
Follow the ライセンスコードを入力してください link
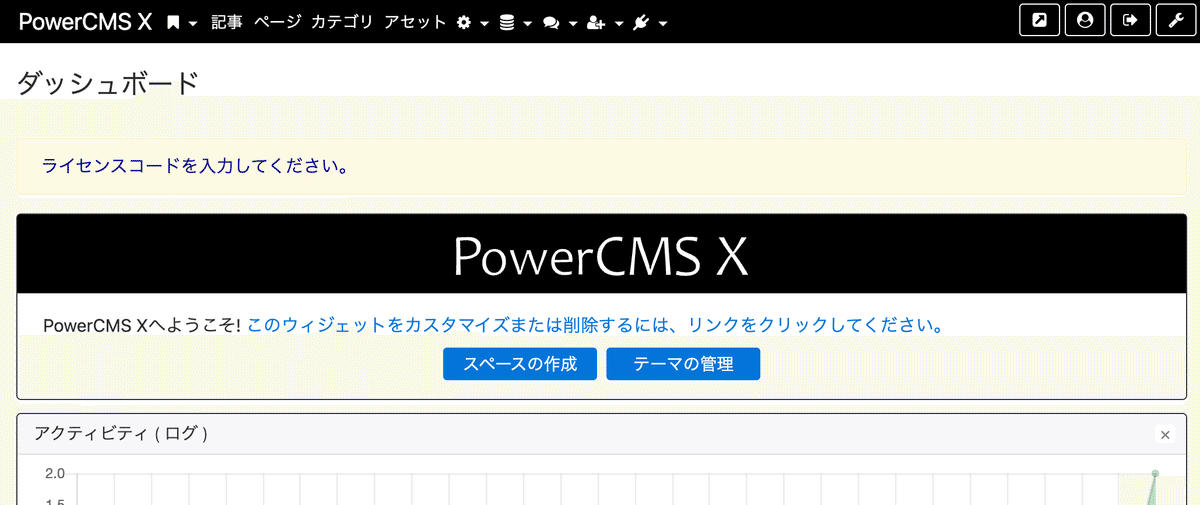coord(195,165)
